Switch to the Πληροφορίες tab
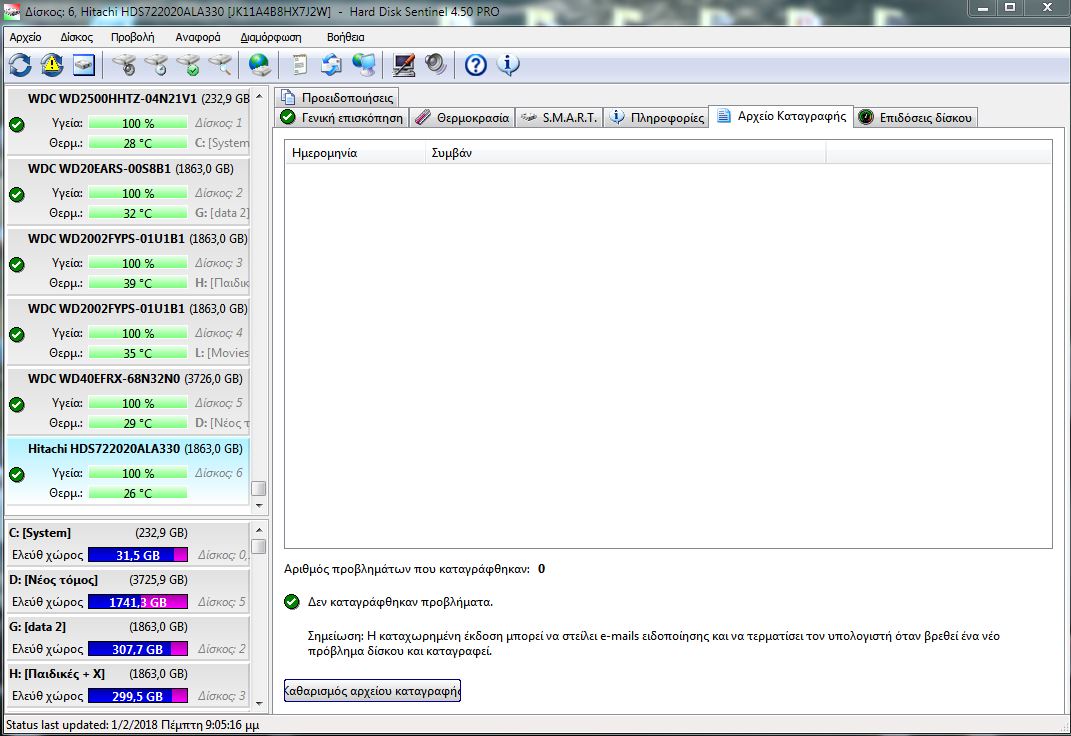Screen dimensions: 1071x736 point(656,117)
